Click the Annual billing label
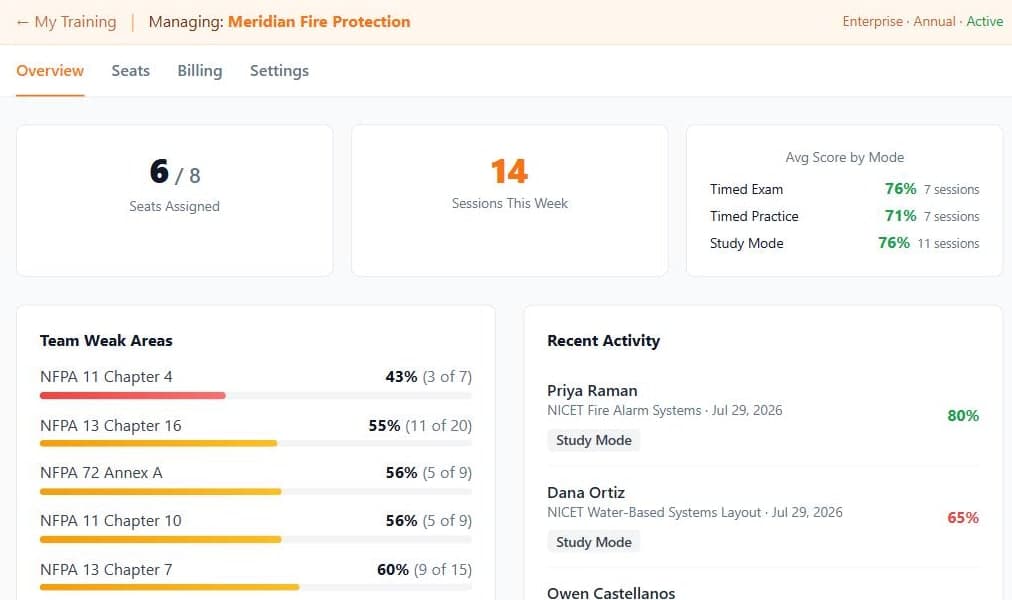 coord(934,22)
